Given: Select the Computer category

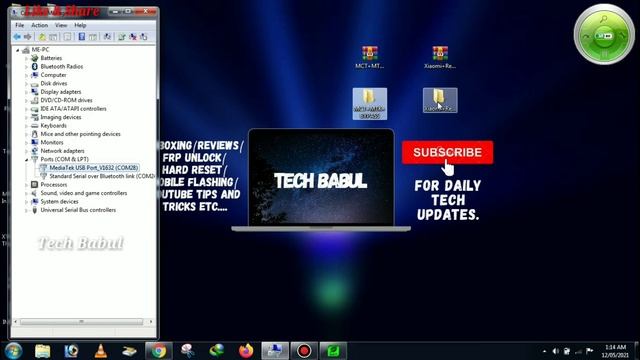Looking at the screenshot, I should (x=53, y=75).
